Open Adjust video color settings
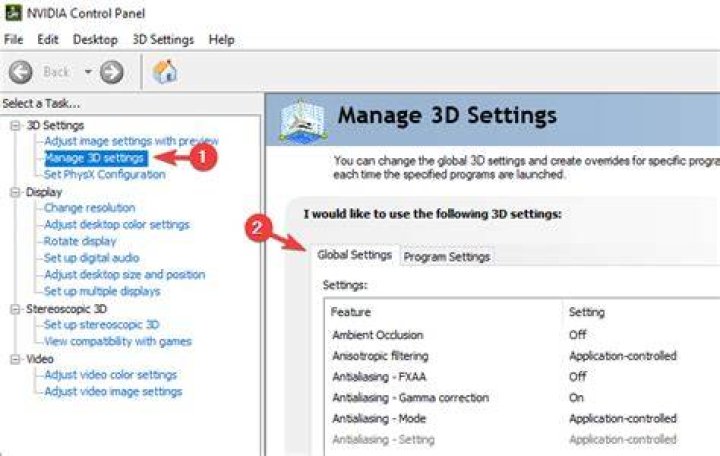 click(110, 375)
